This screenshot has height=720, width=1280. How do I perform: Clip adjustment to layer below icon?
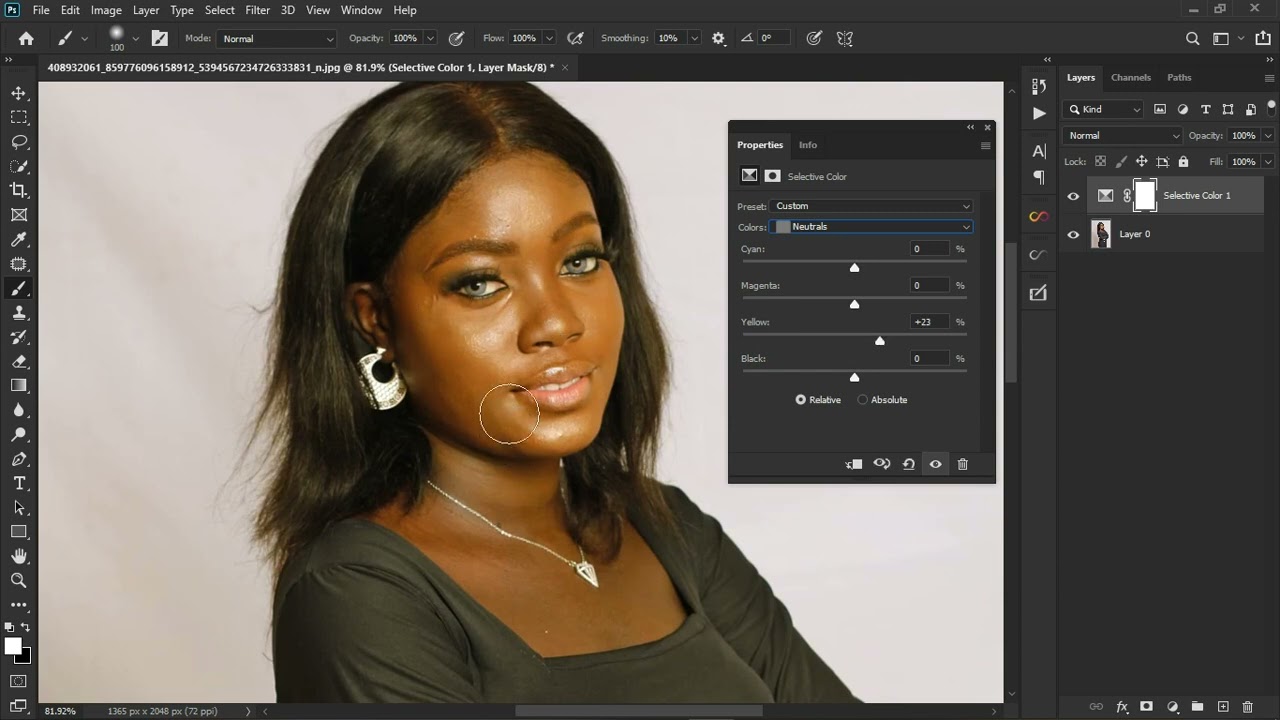tap(854, 464)
